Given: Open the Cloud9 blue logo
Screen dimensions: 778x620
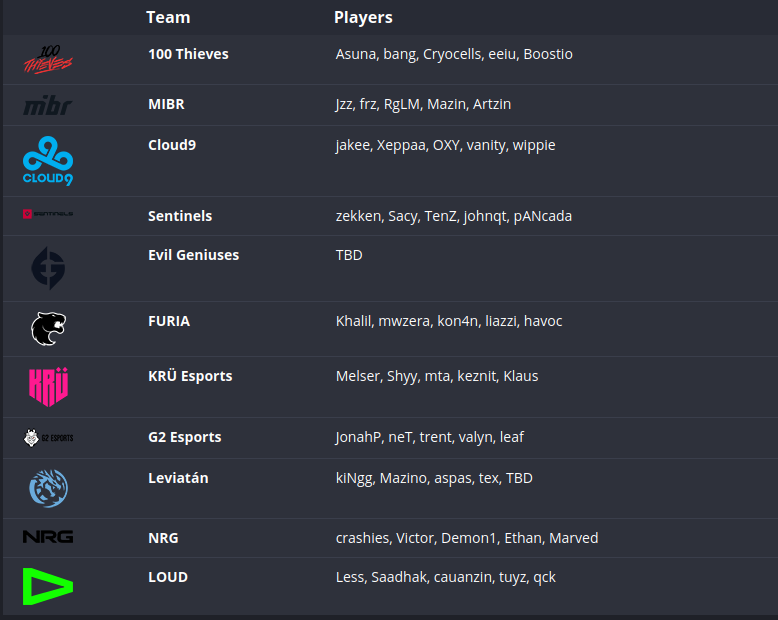Looking at the screenshot, I should [48, 161].
